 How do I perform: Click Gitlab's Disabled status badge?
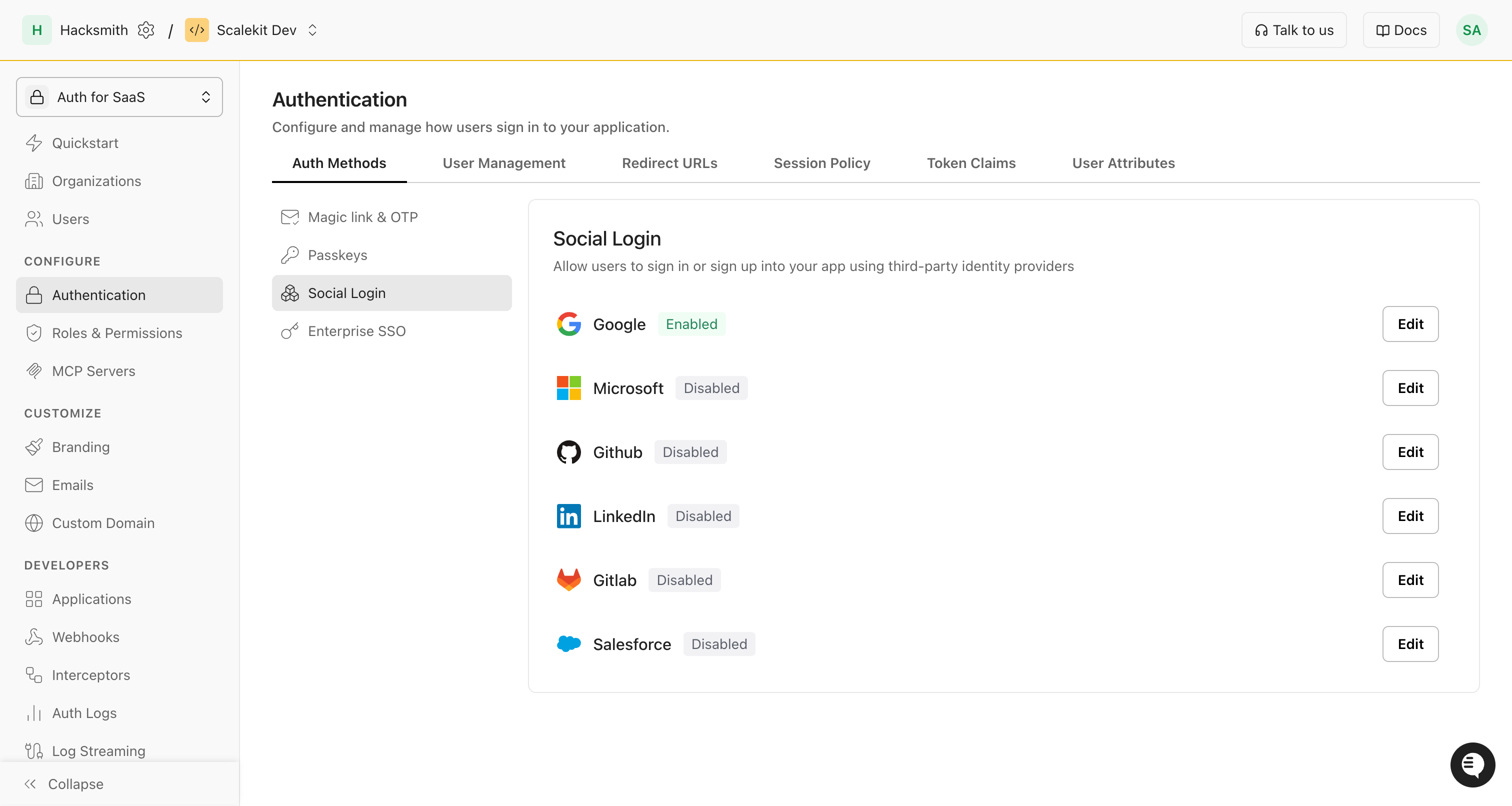684,580
